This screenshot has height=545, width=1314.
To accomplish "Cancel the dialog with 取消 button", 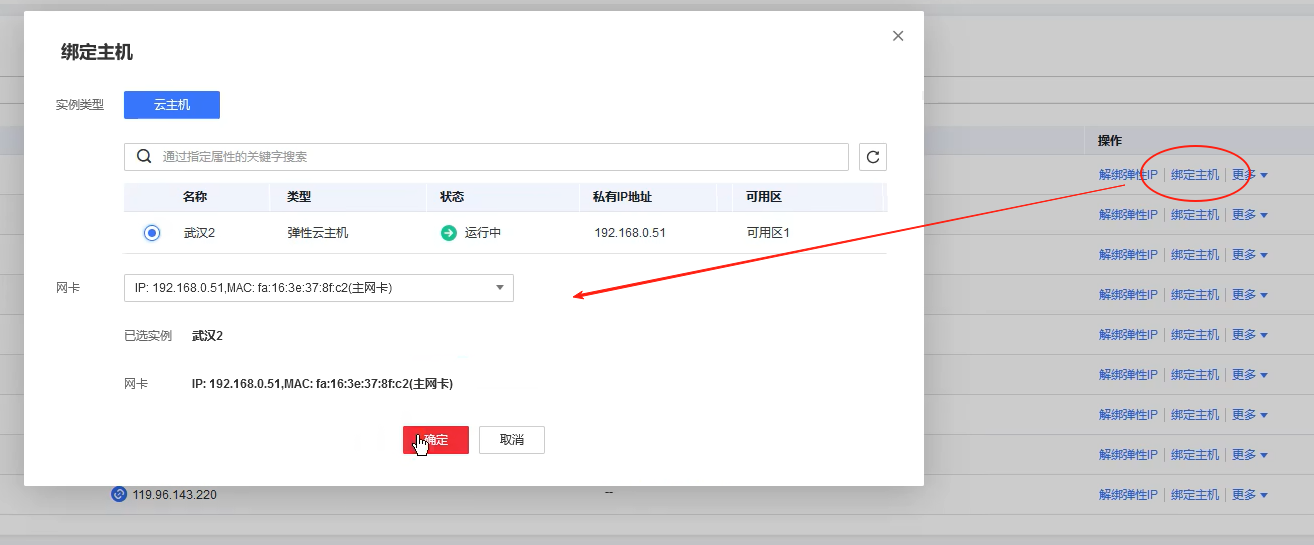I will click(512, 440).
